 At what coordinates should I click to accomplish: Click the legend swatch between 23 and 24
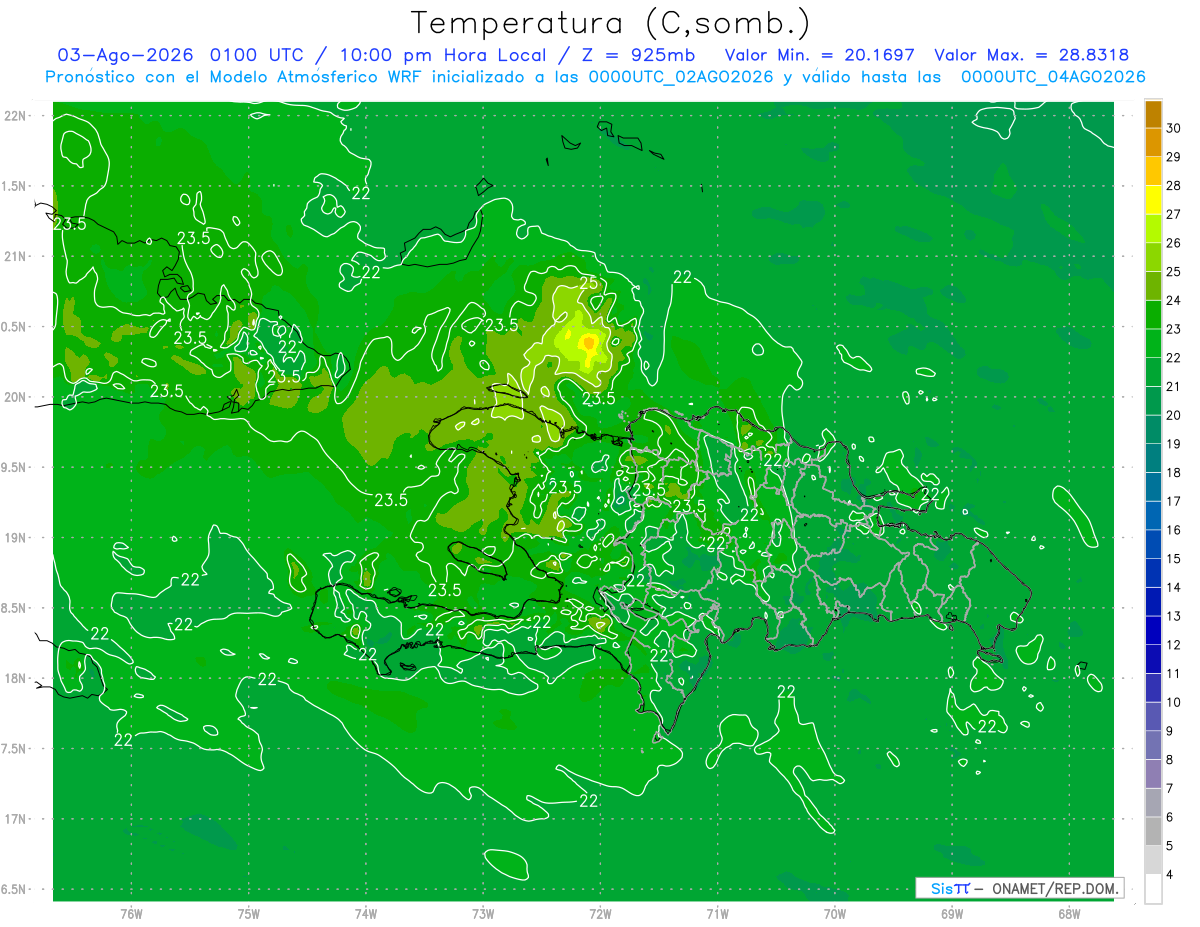1153,314
